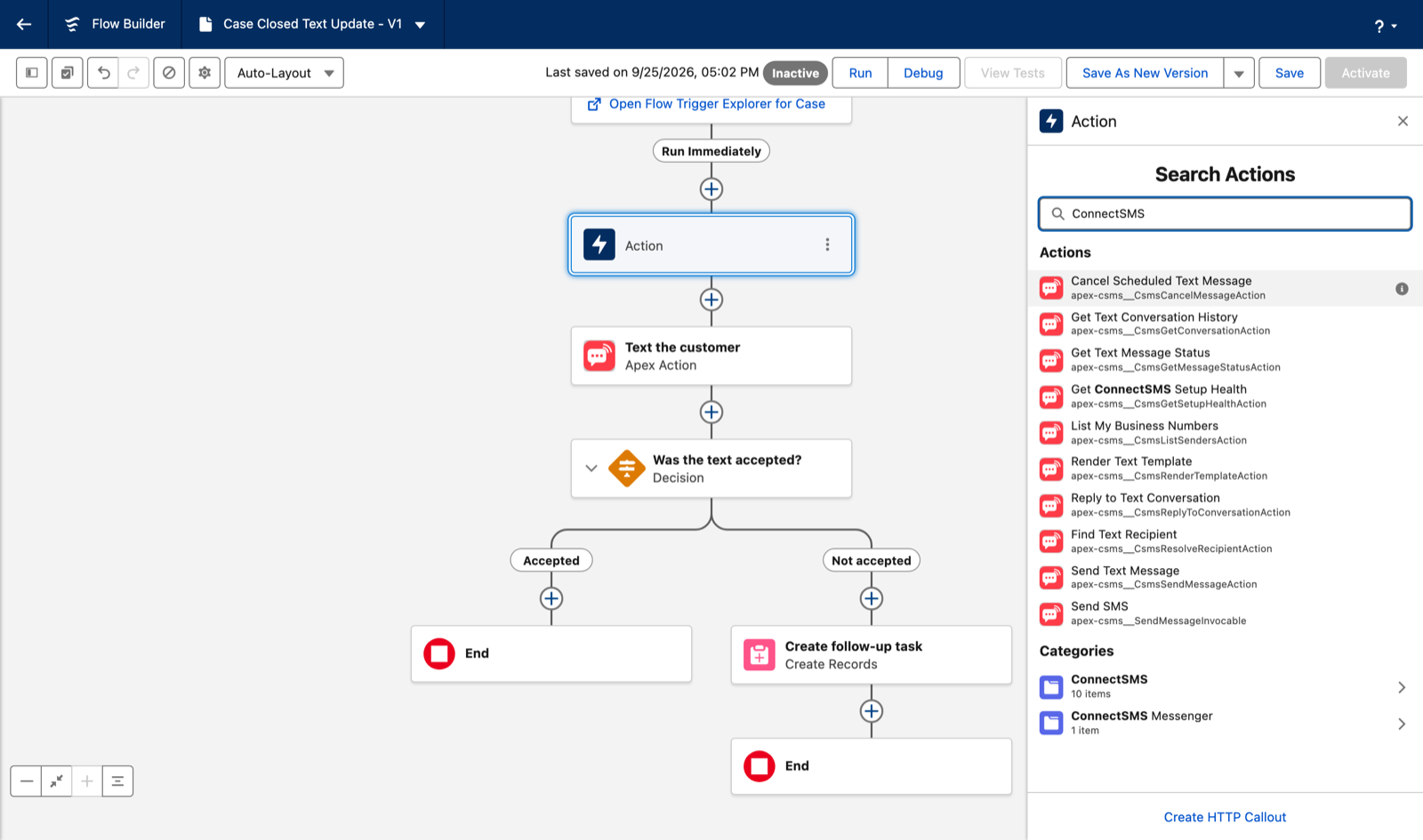Click the Not accepted outcome label
Screen dimensions: 1423x840
[872, 561]
